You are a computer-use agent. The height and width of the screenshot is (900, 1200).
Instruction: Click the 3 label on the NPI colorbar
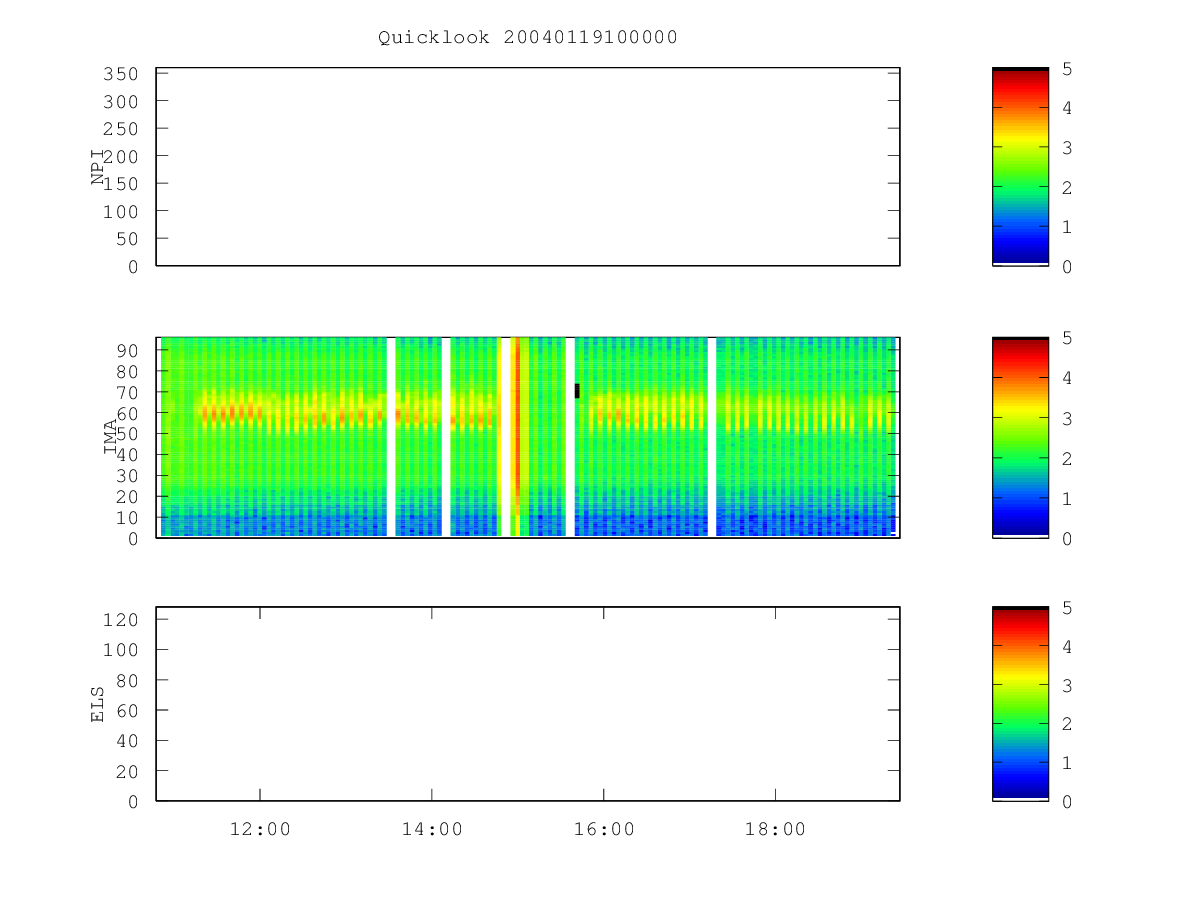click(1068, 148)
